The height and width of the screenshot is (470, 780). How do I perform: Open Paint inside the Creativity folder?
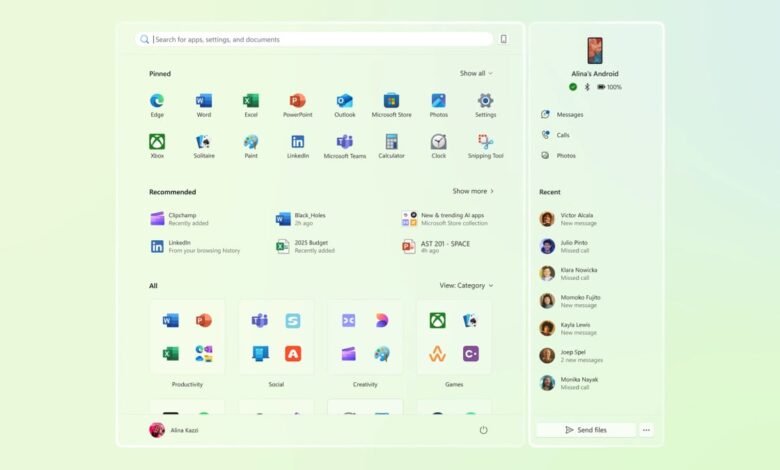pyautogui.click(x=382, y=354)
